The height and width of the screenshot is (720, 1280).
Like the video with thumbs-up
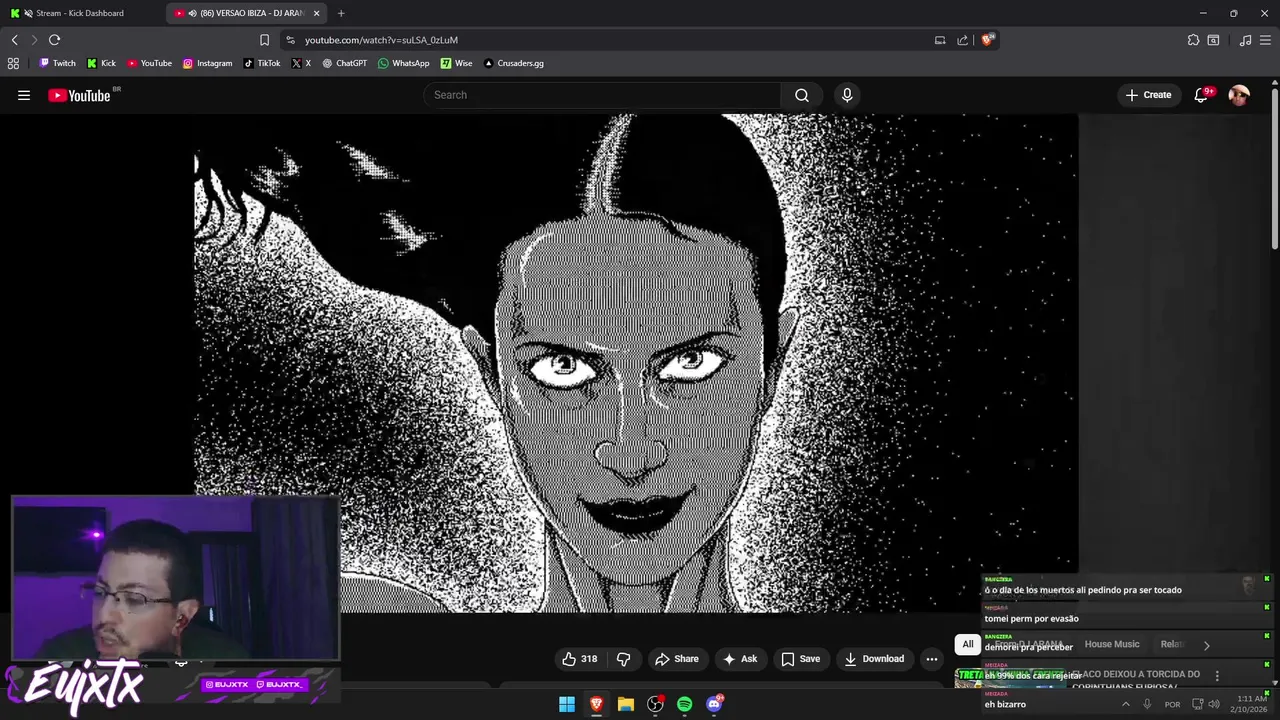(x=580, y=659)
